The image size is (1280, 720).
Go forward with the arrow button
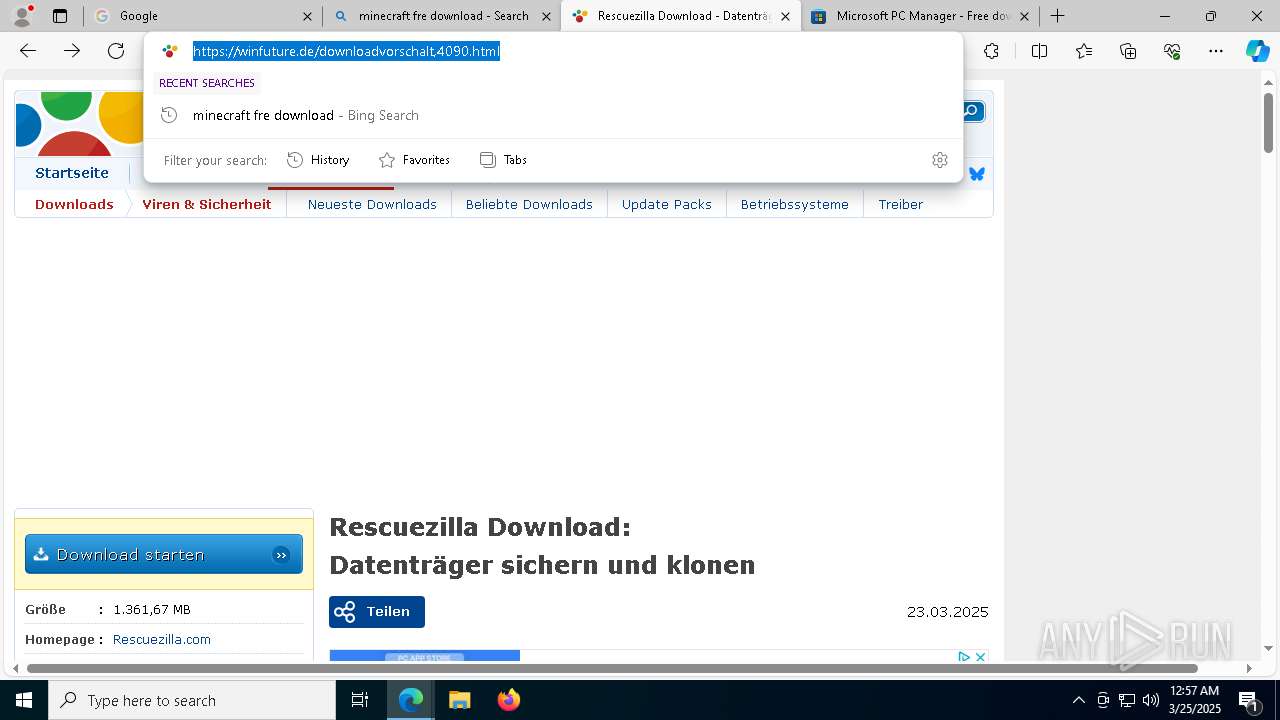[72, 51]
